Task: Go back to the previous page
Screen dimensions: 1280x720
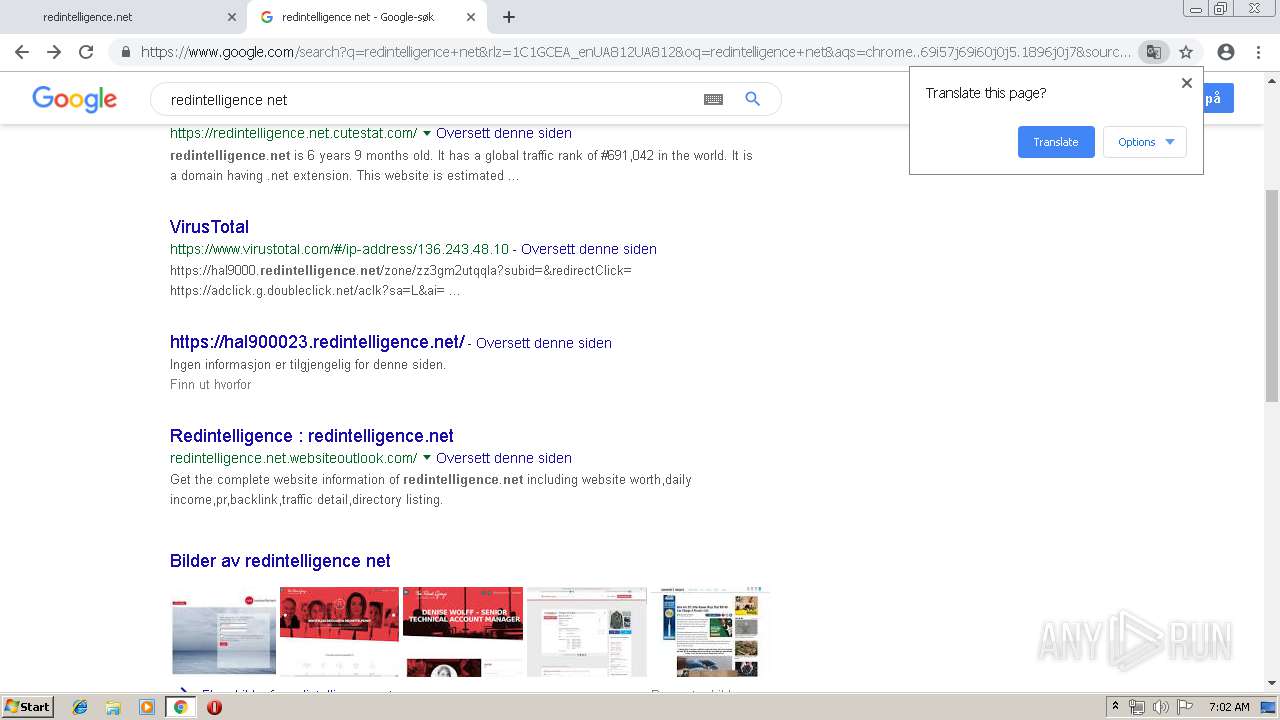Action: point(22,52)
